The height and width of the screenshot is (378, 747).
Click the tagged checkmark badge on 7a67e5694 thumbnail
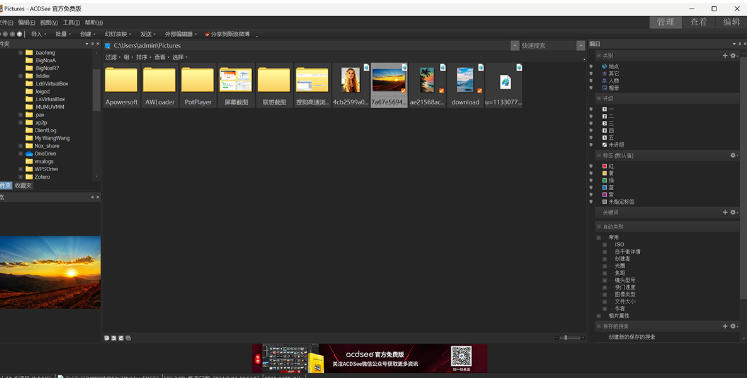coord(404,91)
